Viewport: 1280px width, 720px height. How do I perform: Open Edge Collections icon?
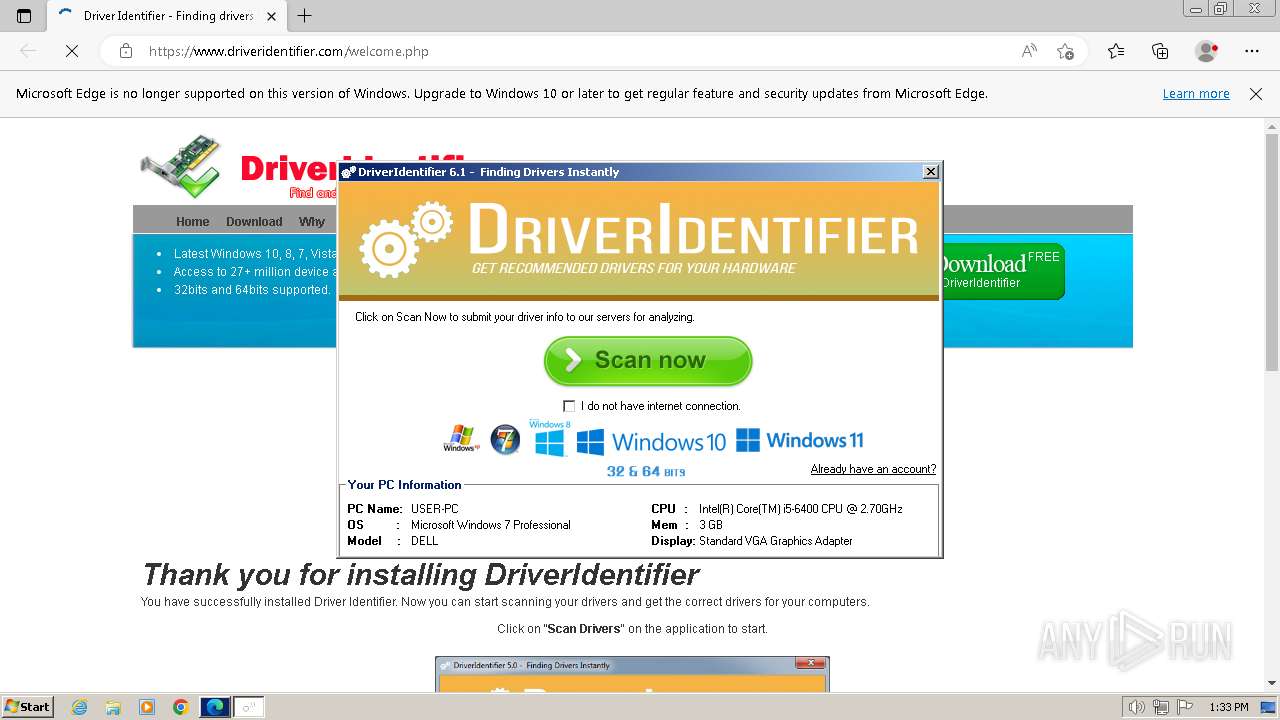[1160, 51]
